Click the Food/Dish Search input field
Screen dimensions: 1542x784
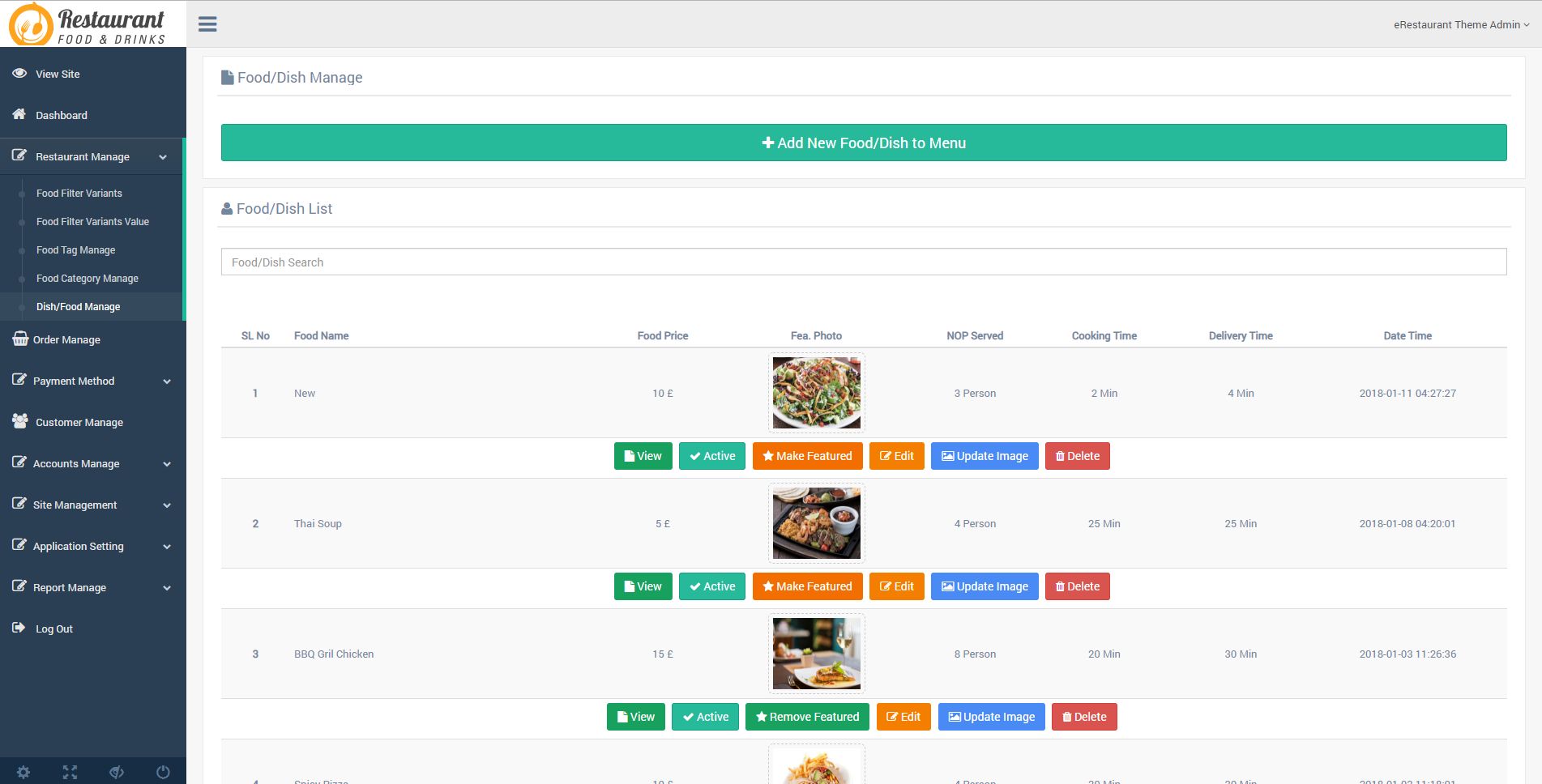864,262
